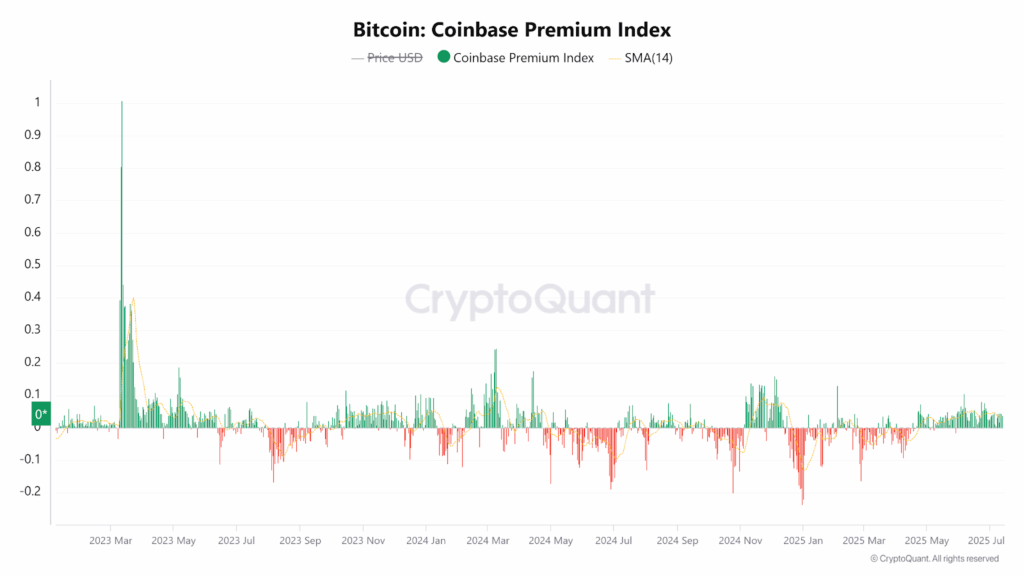Click the CryptoQuant watermark logo
The width and height of the screenshot is (1024, 576).
[x=530, y=298]
